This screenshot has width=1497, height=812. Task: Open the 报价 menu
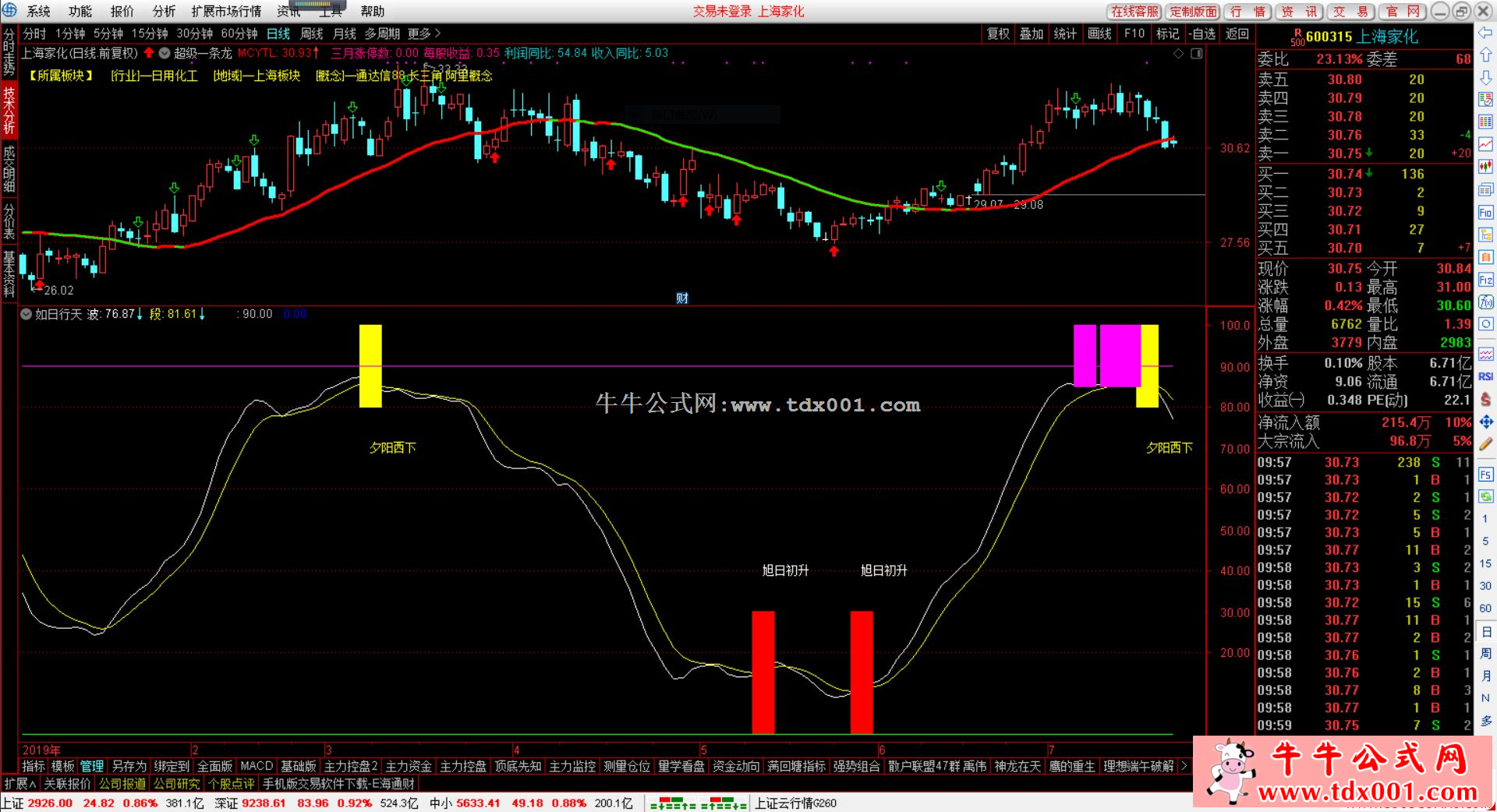122,11
